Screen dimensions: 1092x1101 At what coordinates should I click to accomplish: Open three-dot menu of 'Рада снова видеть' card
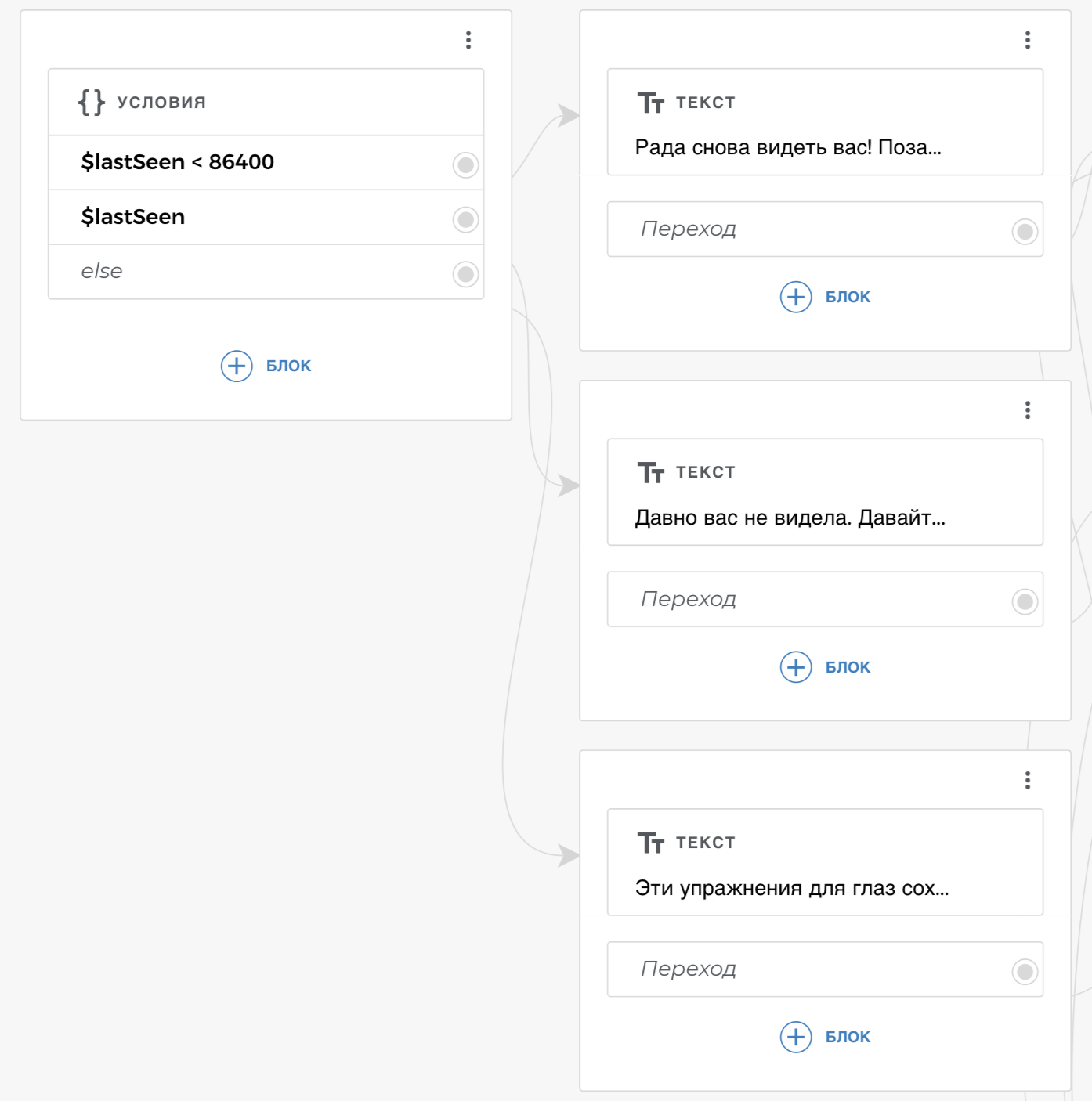click(x=1028, y=40)
